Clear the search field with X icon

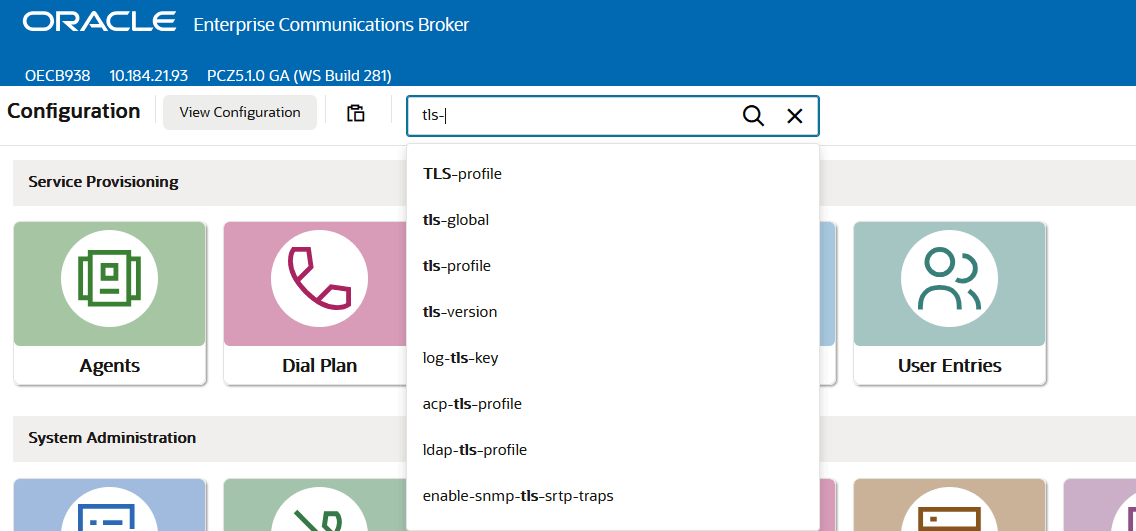(795, 116)
